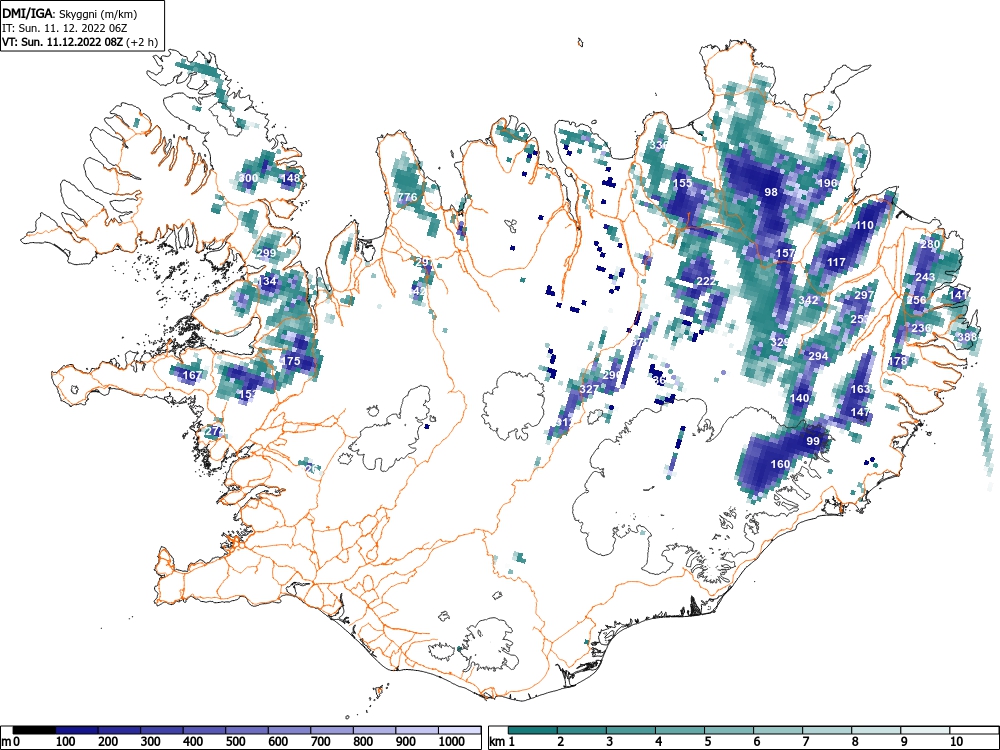The image size is (1000, 750).
Task: Click the map value '178'
Action: pyautogui.click(x=897, y=361)
